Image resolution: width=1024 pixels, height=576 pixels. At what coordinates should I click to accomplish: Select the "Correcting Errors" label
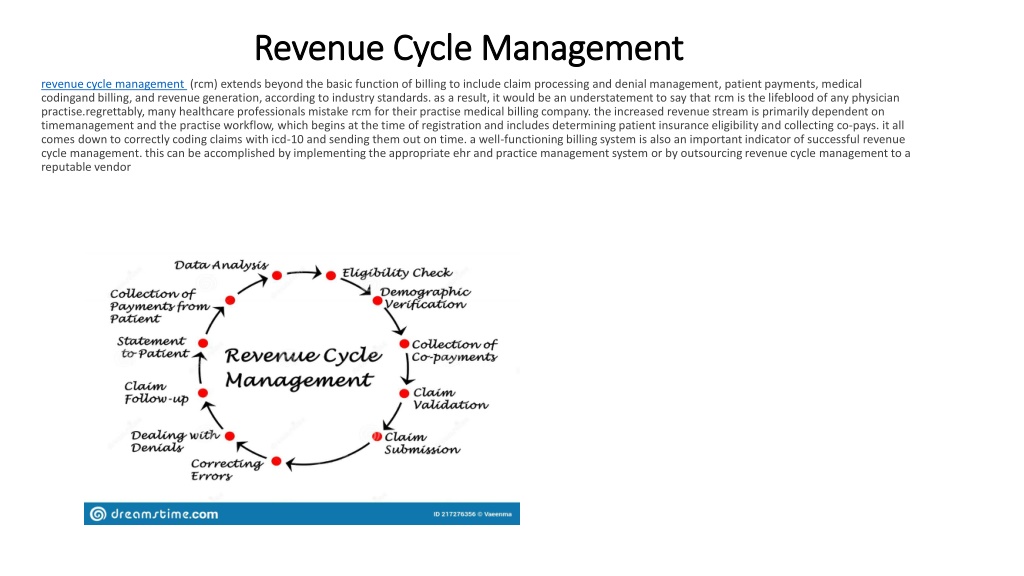click(x=227, y=470)
